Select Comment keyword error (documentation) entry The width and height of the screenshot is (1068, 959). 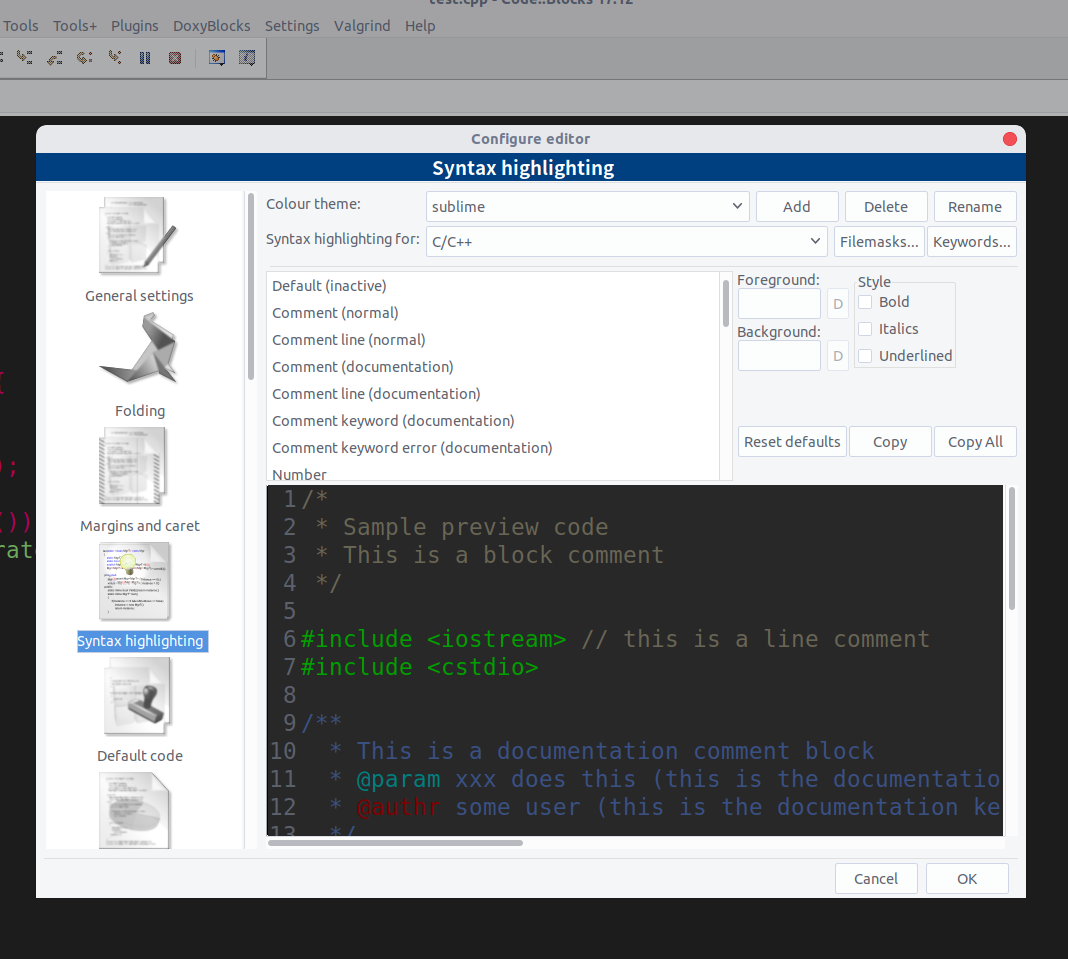pos(493,447)
